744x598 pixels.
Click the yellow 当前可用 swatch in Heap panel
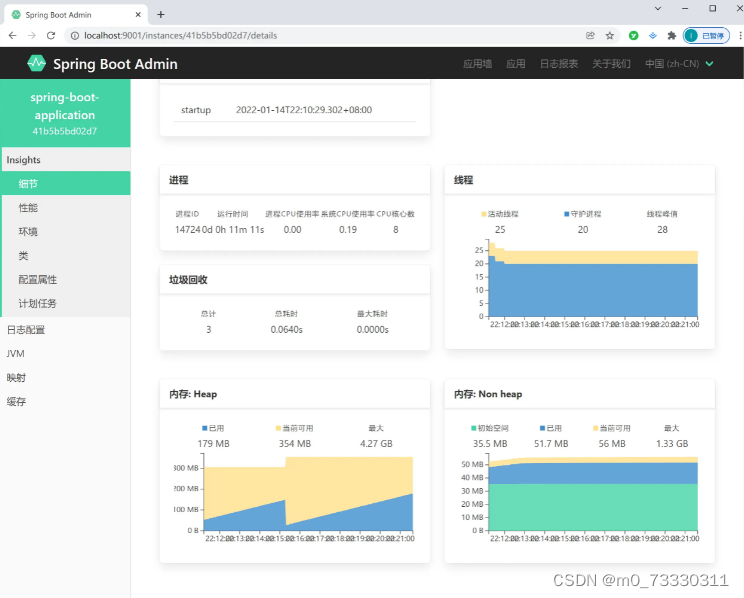point(279,428)
